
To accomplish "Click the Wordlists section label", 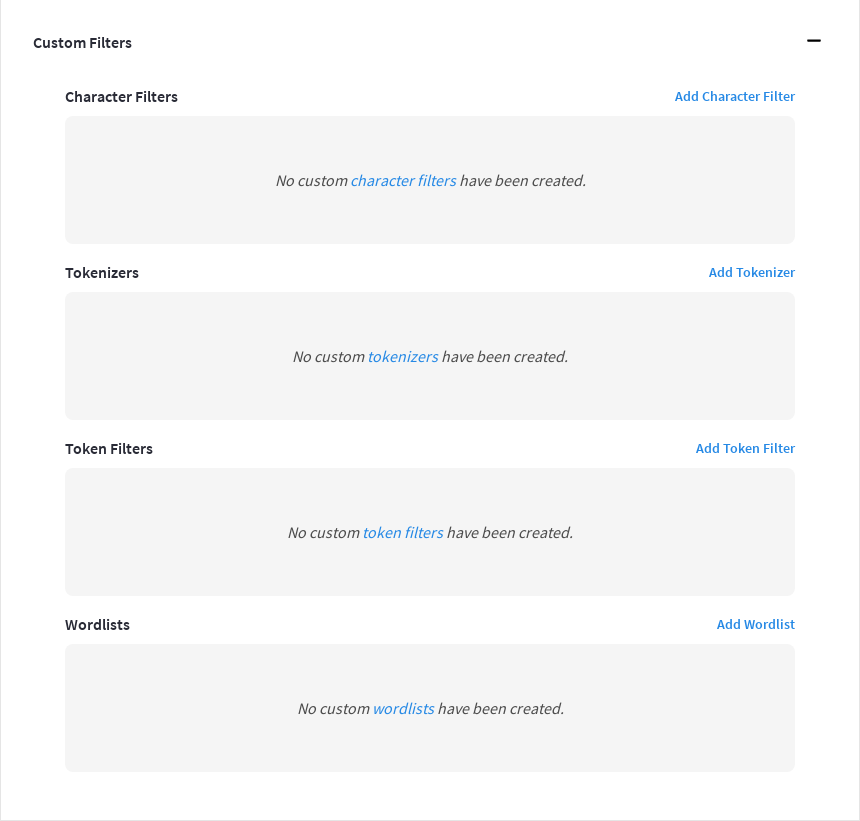I will click(97, 624).
